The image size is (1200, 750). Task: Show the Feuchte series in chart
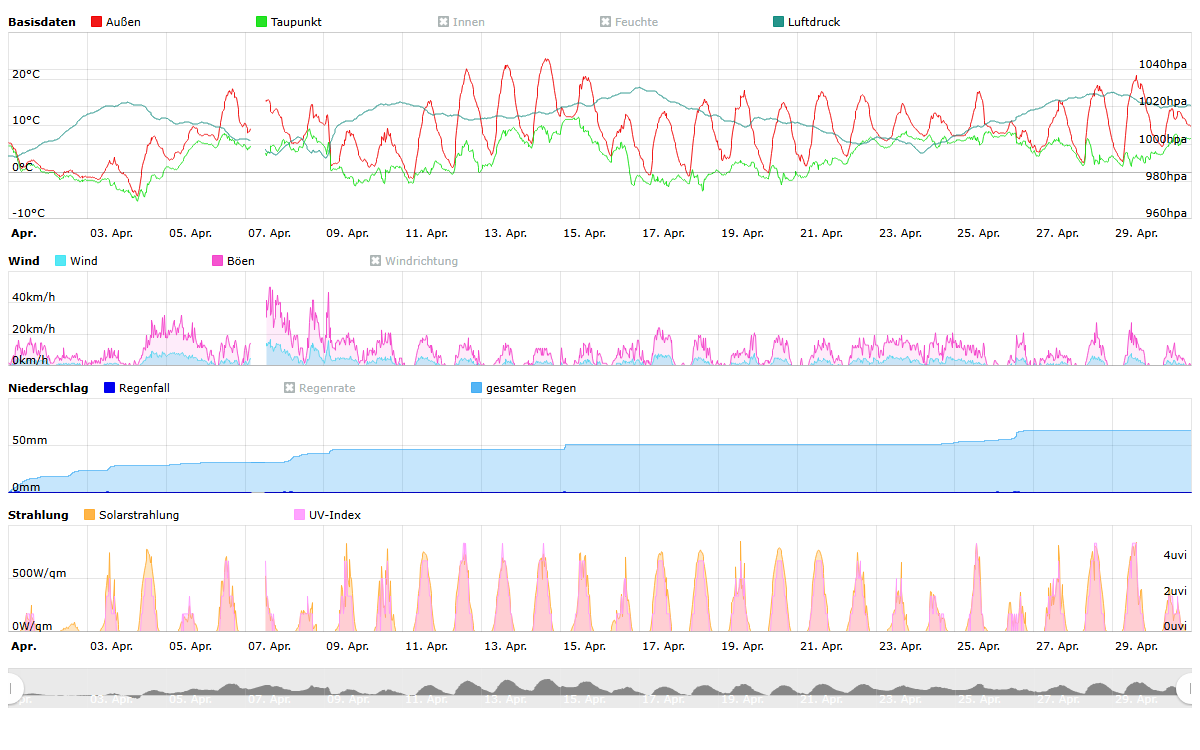pos(606,22)
